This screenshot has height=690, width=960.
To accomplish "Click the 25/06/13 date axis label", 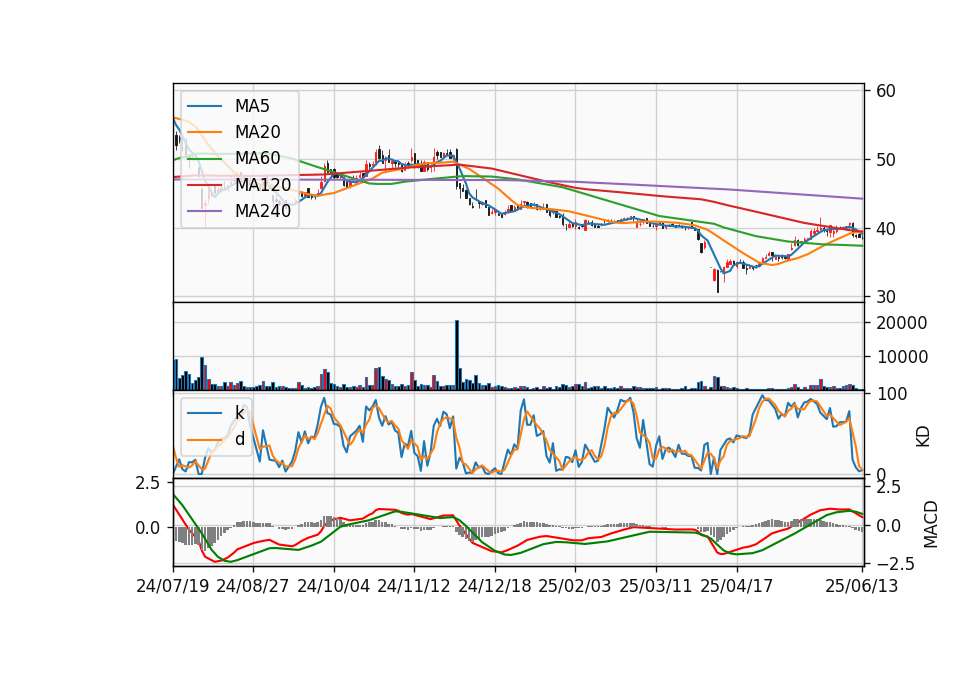I will 862,586.
